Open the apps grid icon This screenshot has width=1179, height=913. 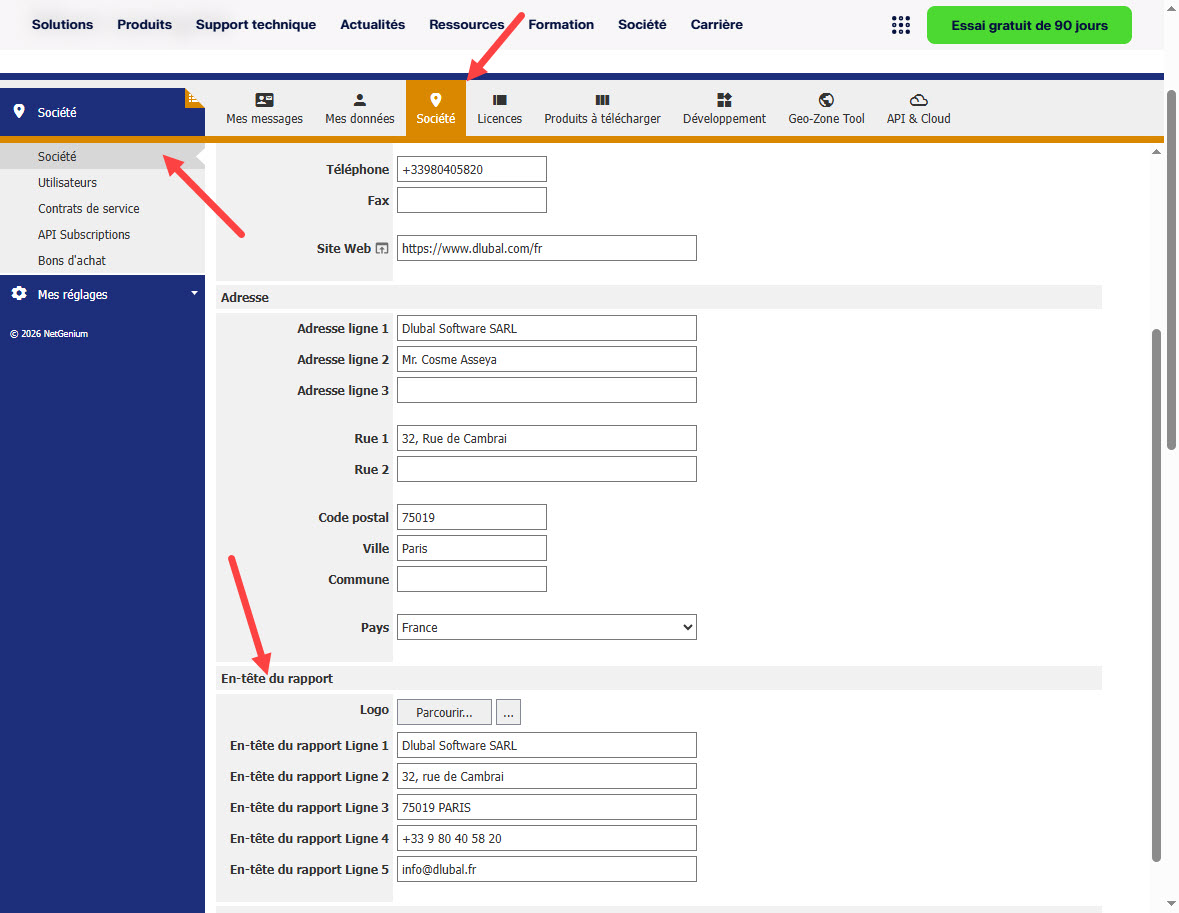click(900, 25)
